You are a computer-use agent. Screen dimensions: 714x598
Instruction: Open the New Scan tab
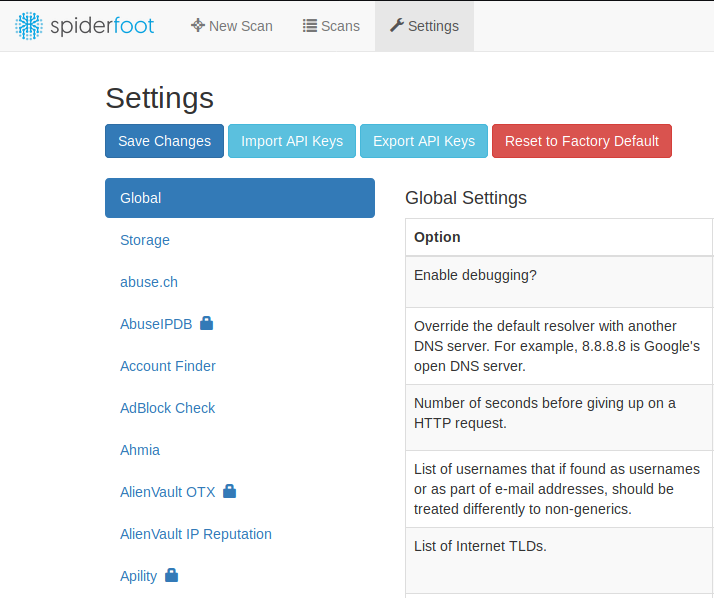pos(232,26)
